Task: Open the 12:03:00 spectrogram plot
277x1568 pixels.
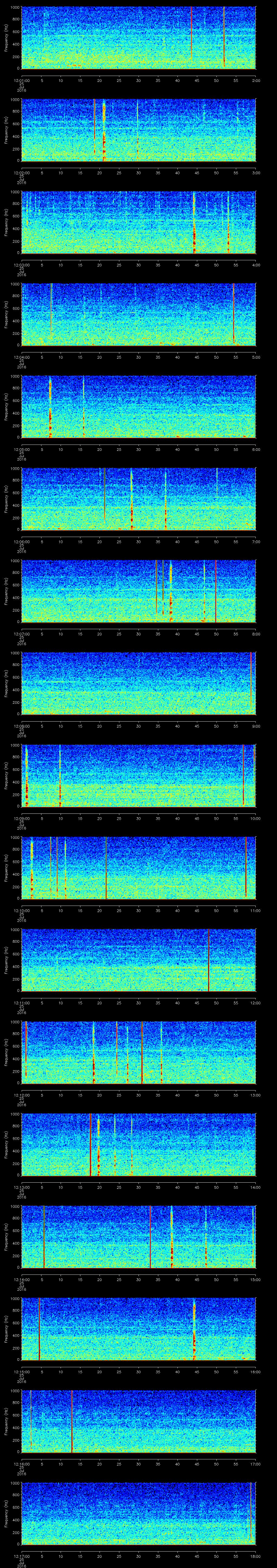Action: point(139,222)
